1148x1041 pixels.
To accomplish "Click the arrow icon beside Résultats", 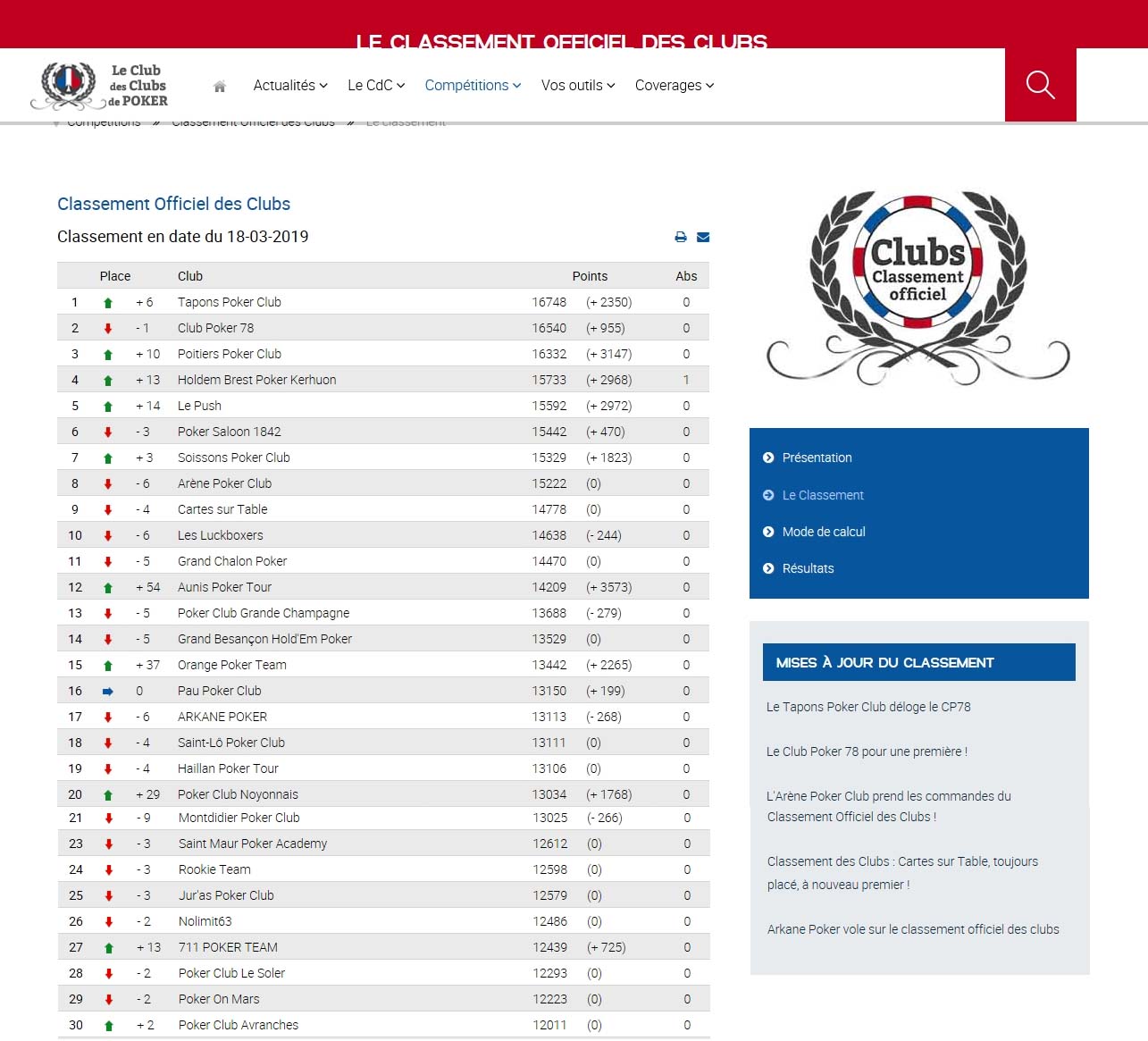I will pos(768,568).
